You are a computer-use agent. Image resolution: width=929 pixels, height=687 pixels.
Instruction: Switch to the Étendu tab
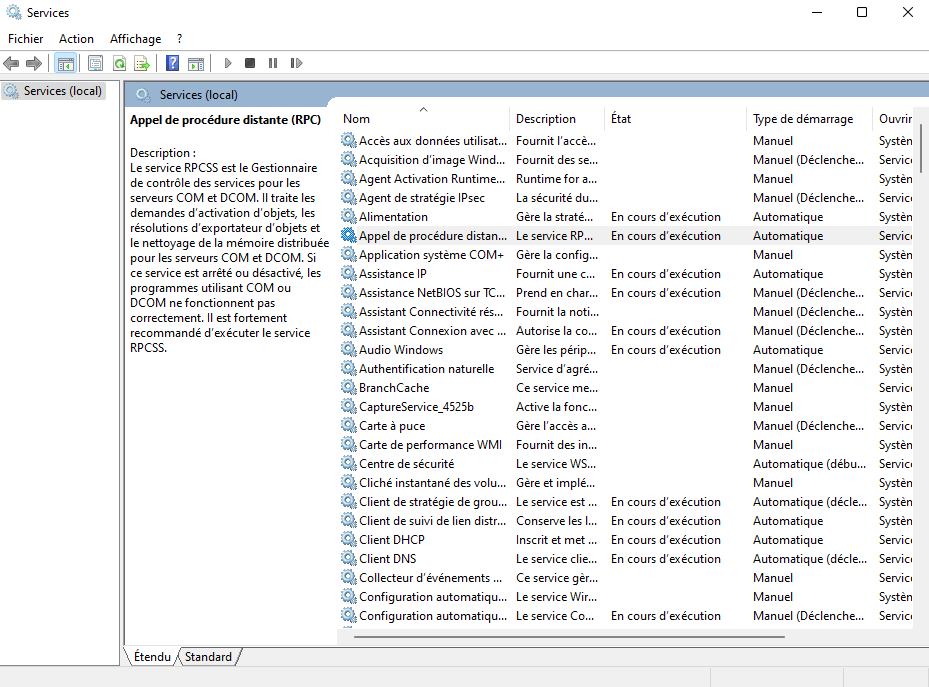pyautogui.click(x=152, y=657)
